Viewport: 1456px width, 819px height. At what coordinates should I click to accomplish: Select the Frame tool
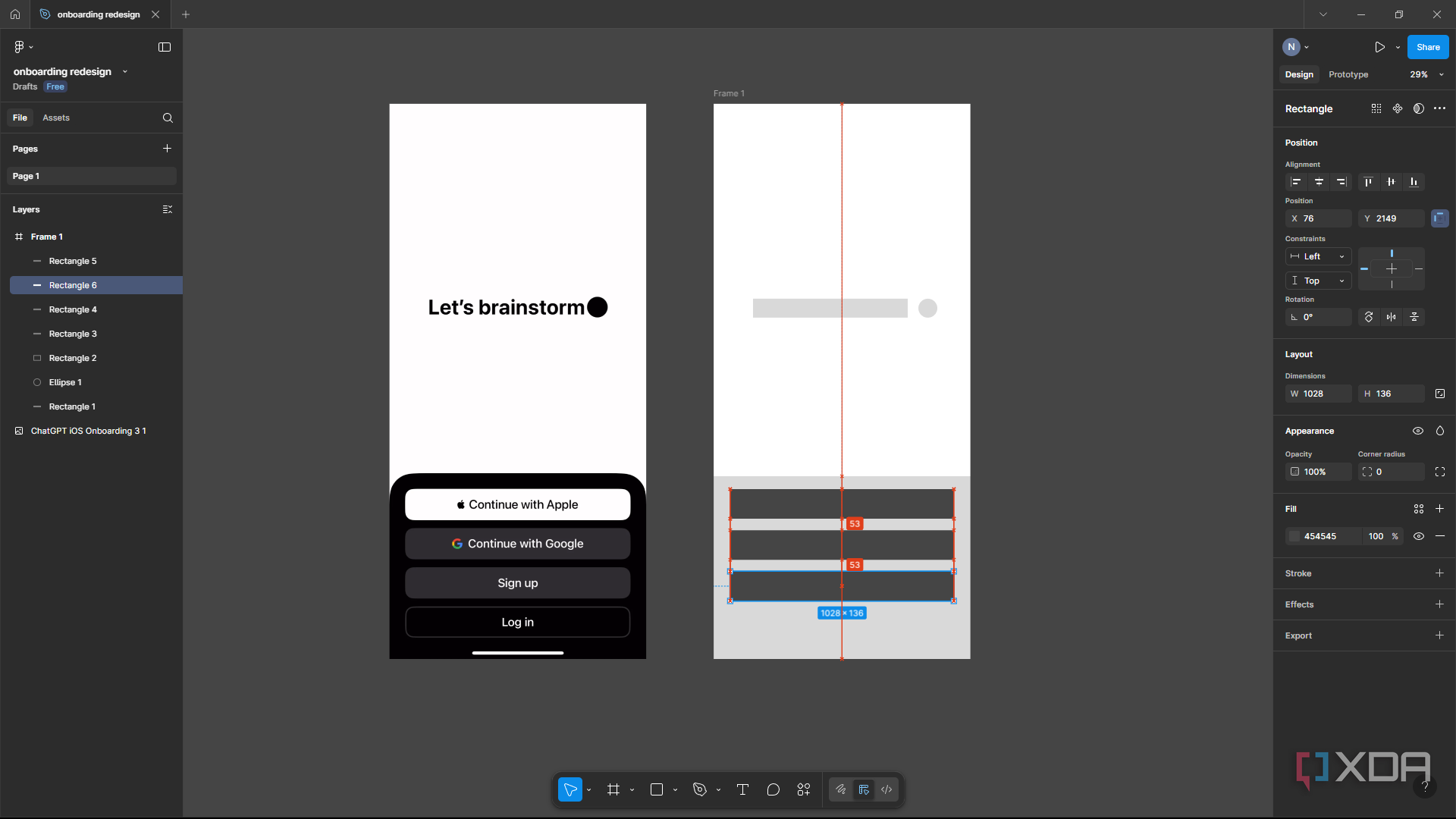tap(613, 789)
